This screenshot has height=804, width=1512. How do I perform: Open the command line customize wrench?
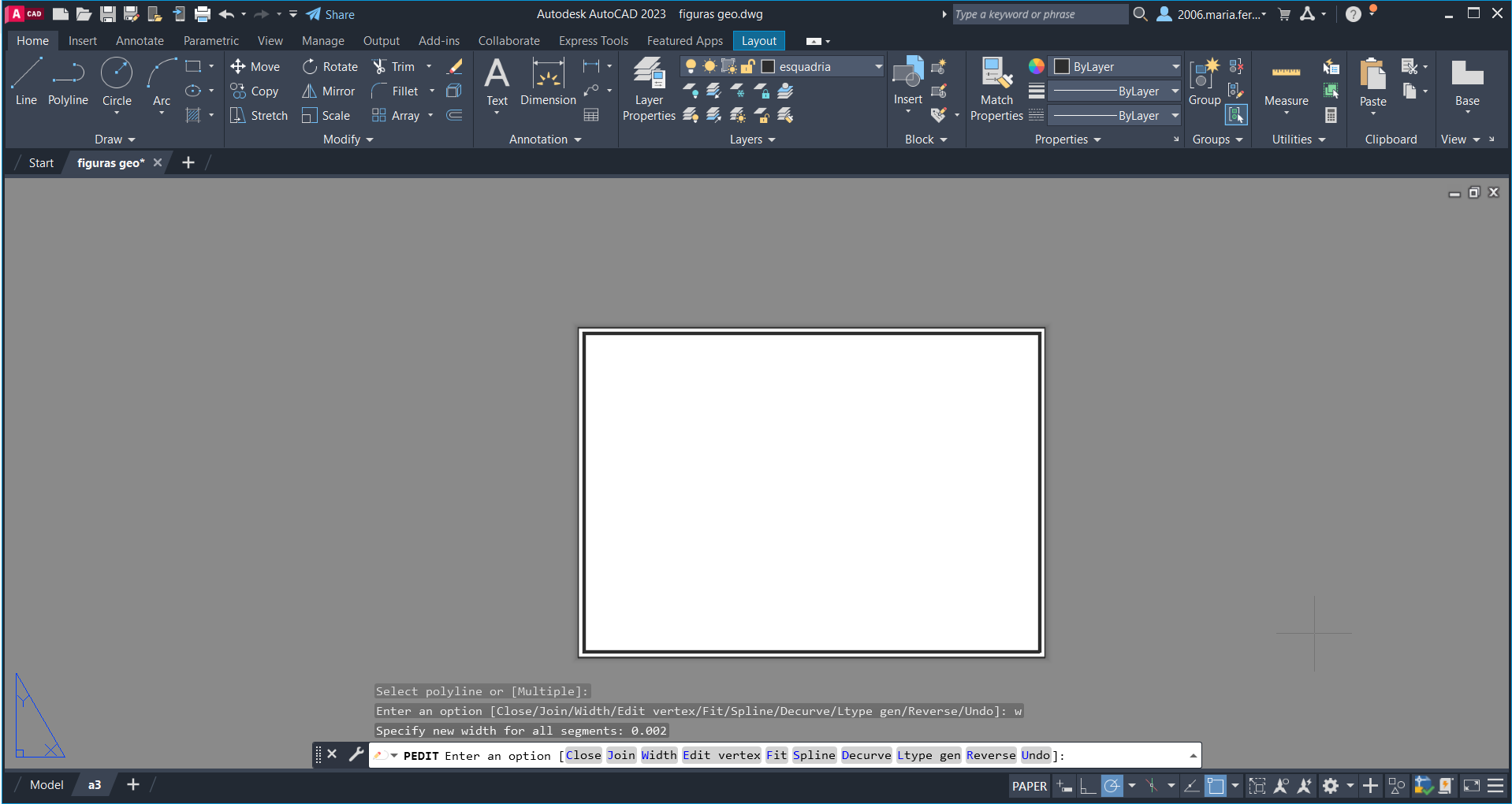click(x=356, y=754)
